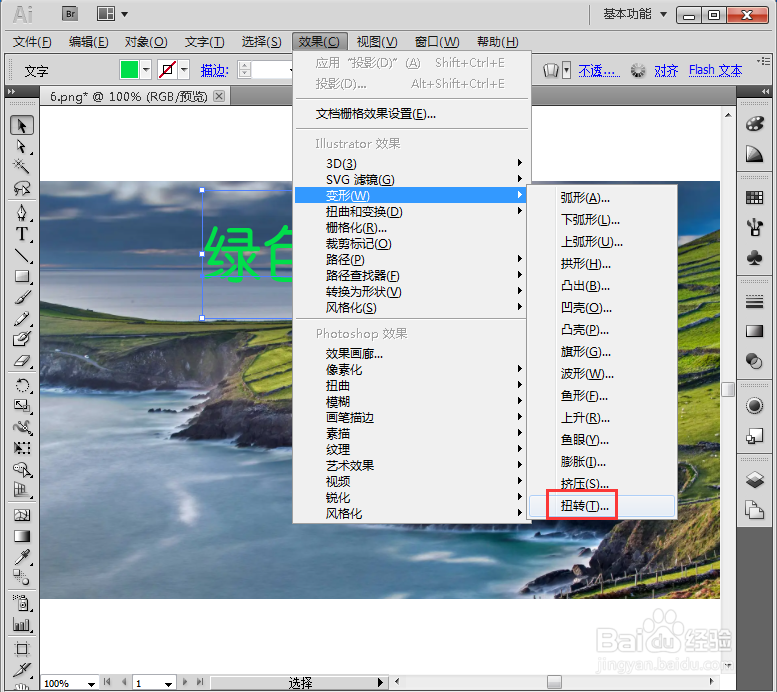The image size is (777, 692).
Task: Launch Adobe Bridge Br icon
Action: tap(70, 14)
